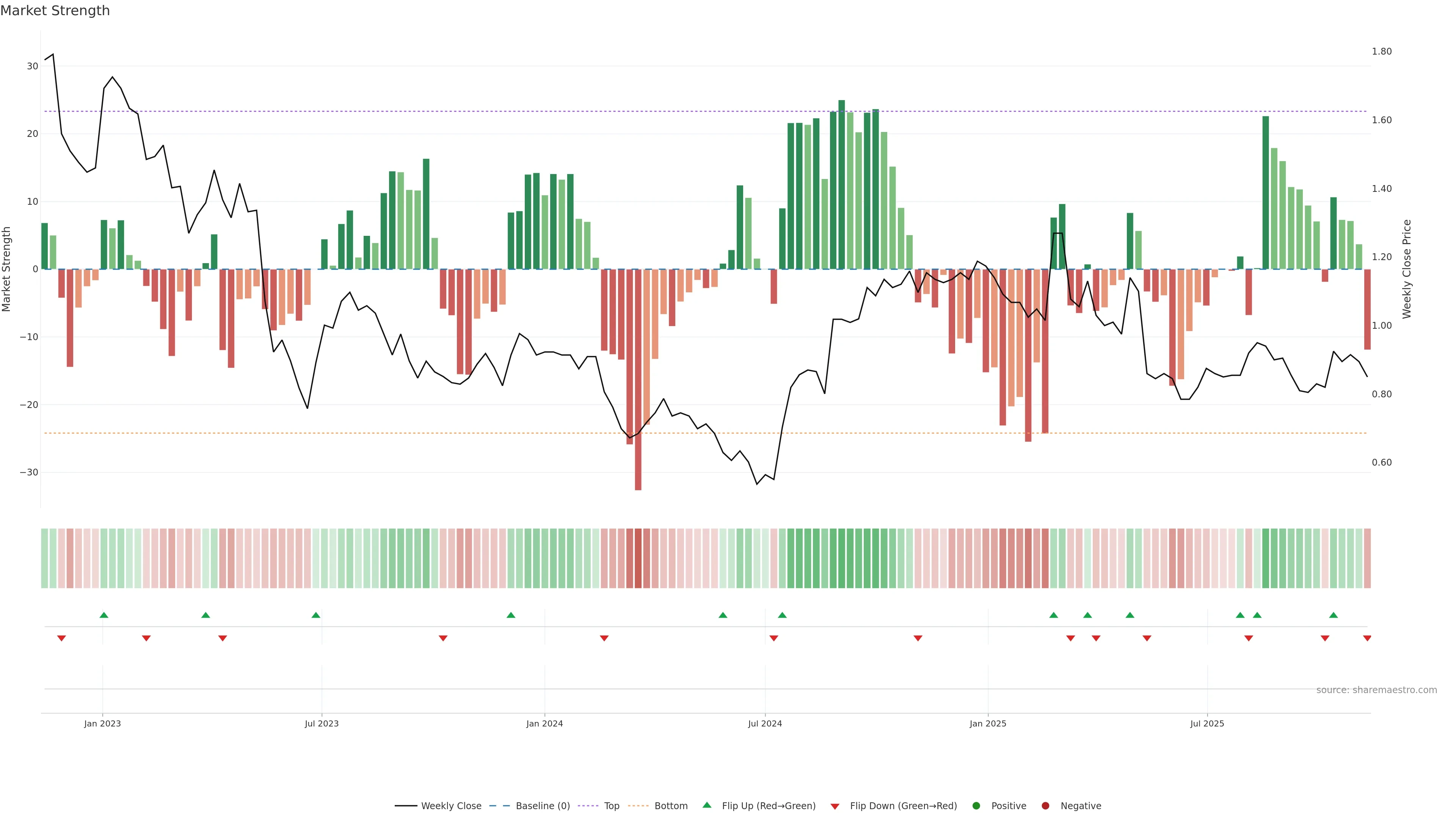This screenshot has width=1456, height=819.
Task: Click the source: sharemaestro.com text
Action: coord(1376,690)
